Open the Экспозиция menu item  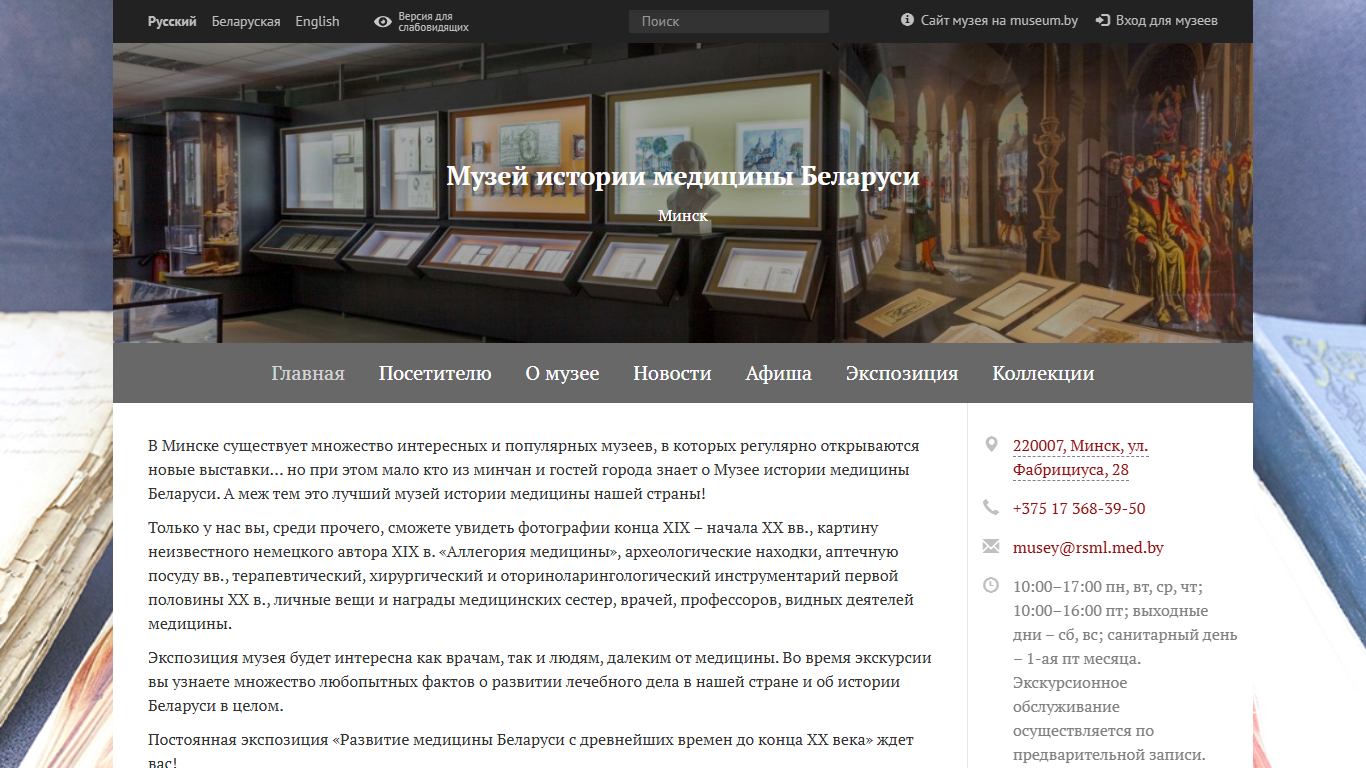pyautogui.click(x=902, y=373)
